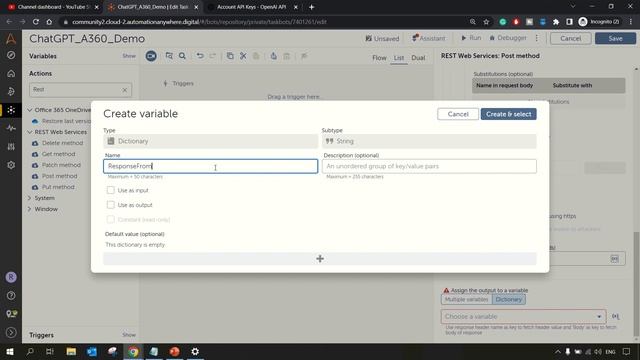640x360 pixels.
Task: Open the user profile avatar
Action: pos(11,277)
